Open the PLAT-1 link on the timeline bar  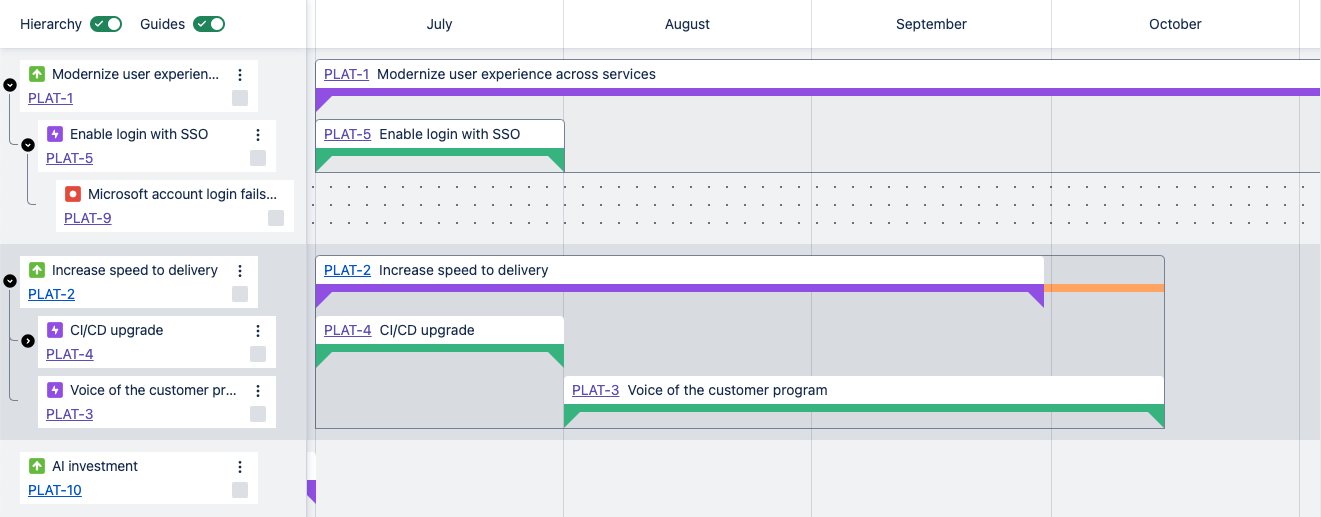[346, 74]
